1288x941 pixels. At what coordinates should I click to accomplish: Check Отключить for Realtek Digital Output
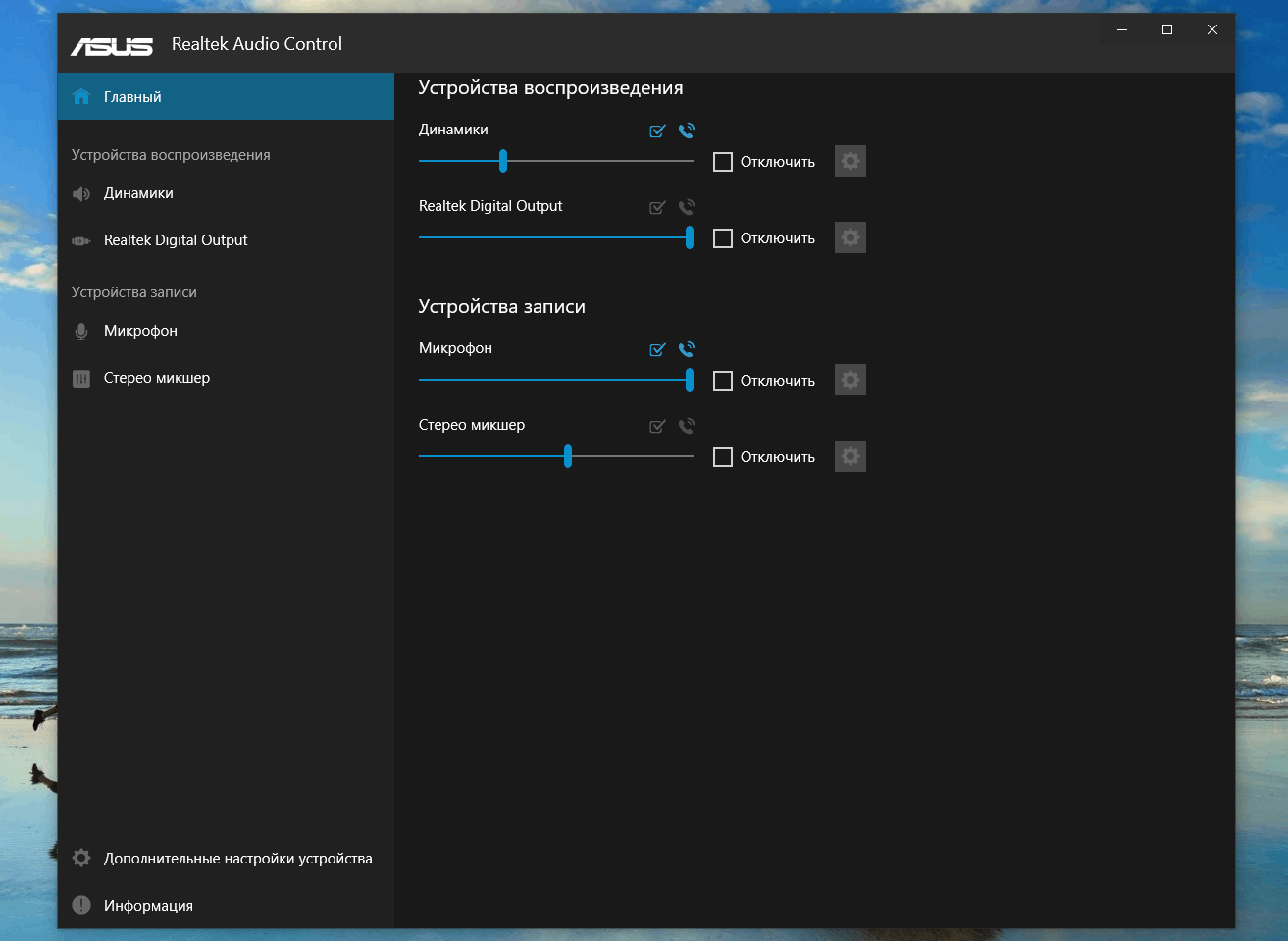point(723,238)
